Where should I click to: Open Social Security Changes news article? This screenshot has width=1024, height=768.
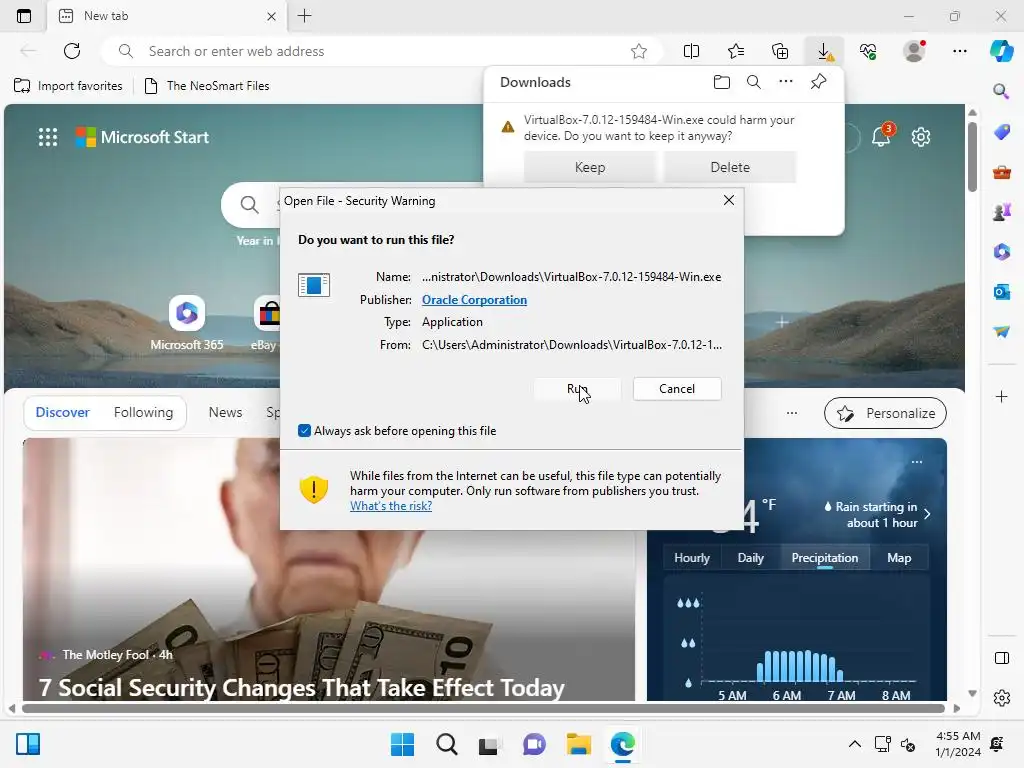(301, 687)
